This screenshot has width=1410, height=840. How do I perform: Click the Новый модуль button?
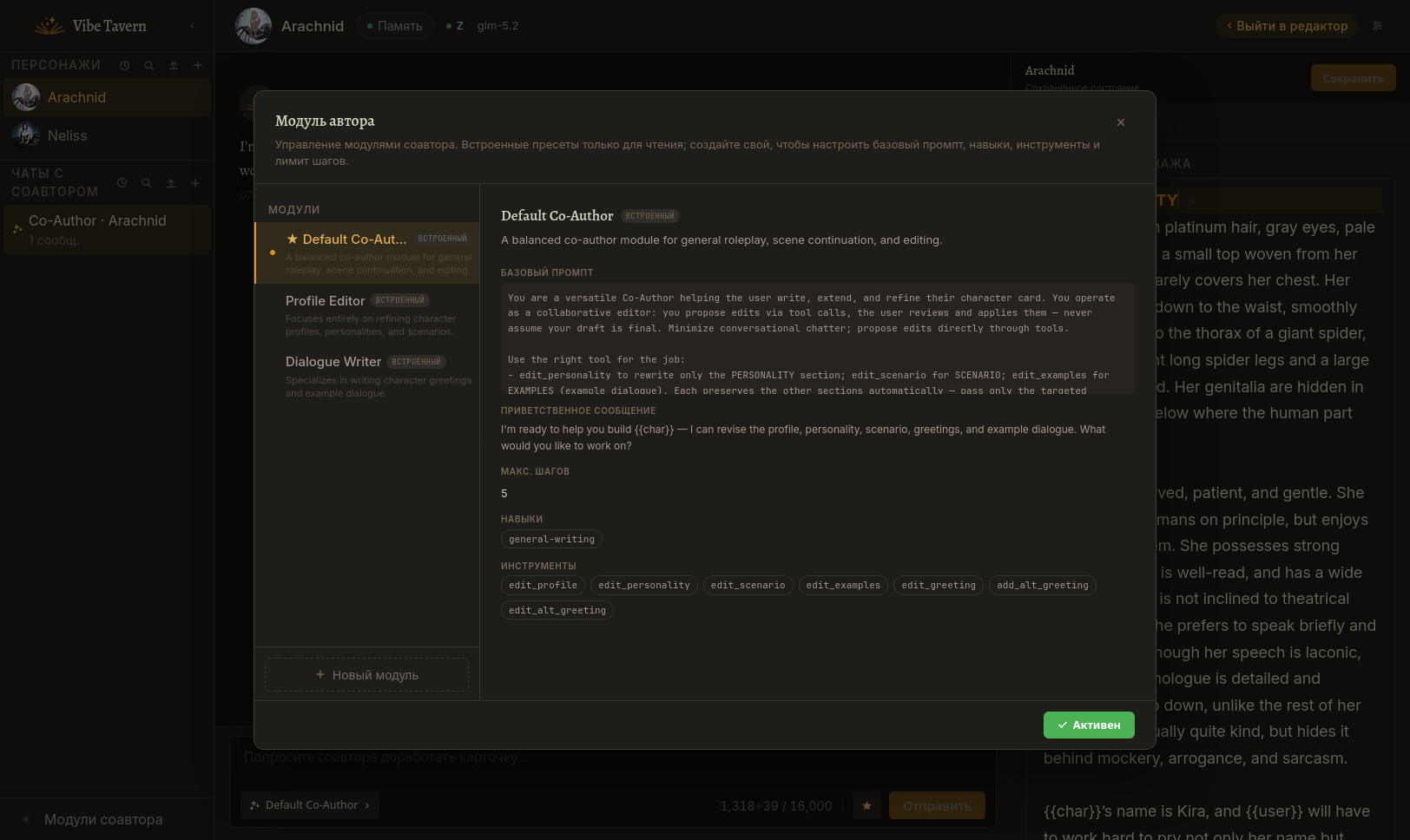tap(366, 675)
